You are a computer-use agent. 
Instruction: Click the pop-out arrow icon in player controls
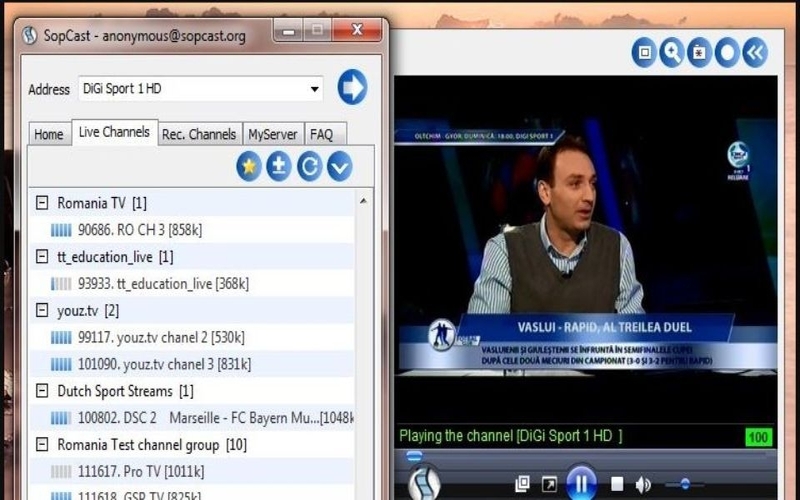(x=549, y=484)
